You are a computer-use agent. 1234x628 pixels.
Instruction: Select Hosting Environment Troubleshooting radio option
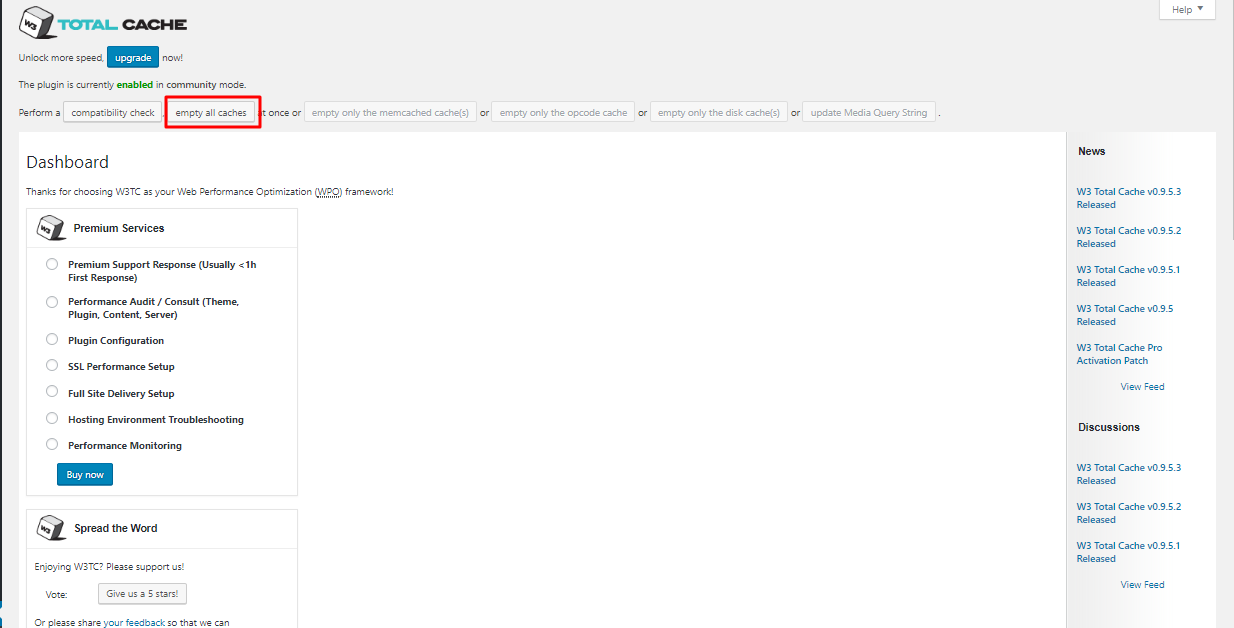coord(52,419)
